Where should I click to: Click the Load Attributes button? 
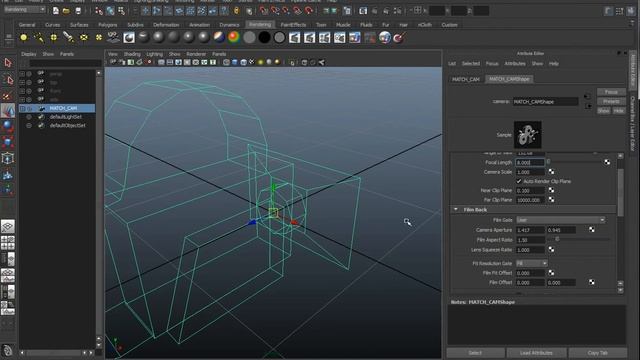pyautogui.click(x=536, y=353)
